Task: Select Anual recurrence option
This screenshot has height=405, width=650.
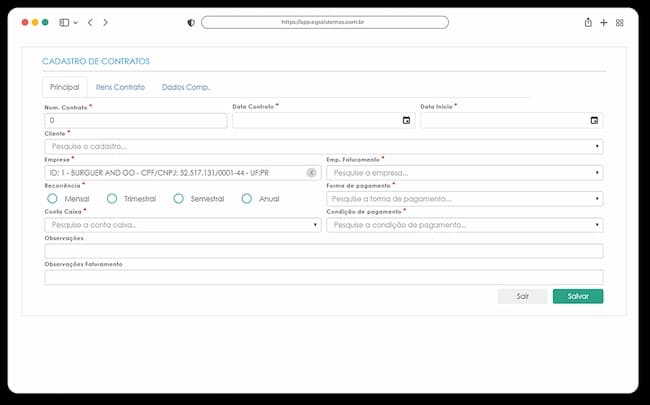Action: [247, 199]
